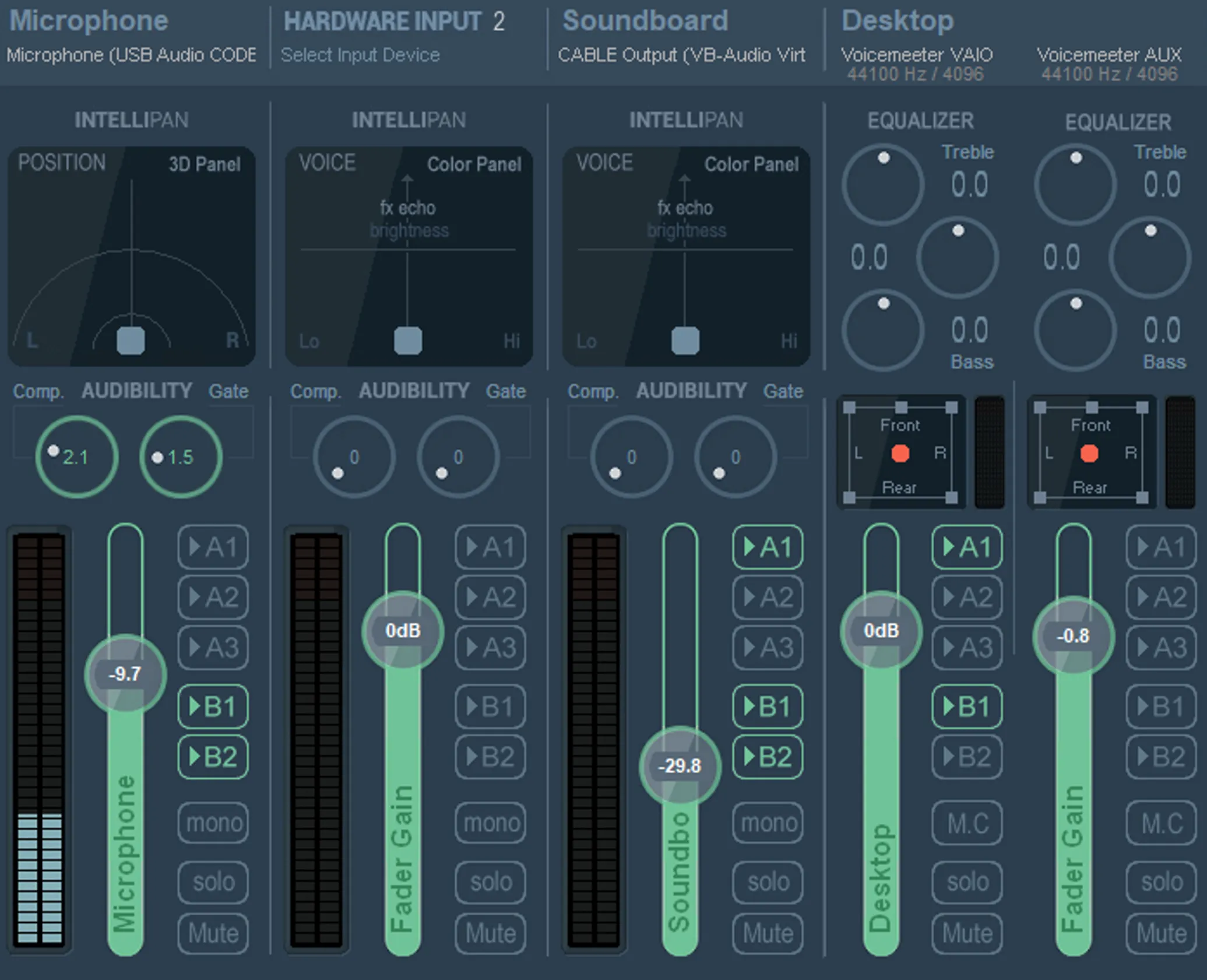The height and width of the screenshot is (980, 1207).
Task: Enable A1 routing on Microphone strip
Action: coord(213,547)
